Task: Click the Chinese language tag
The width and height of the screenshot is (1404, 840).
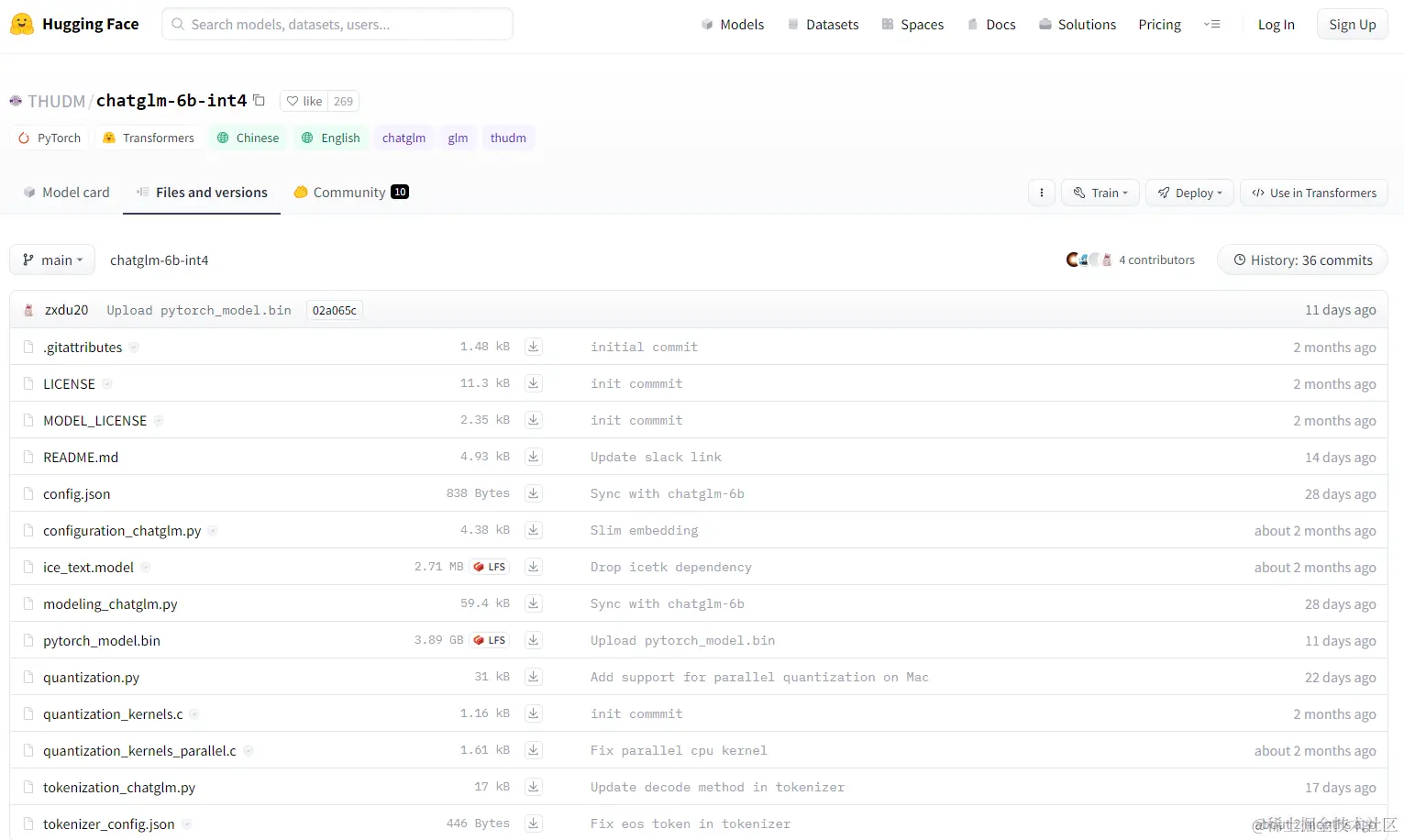Action: 248,138
